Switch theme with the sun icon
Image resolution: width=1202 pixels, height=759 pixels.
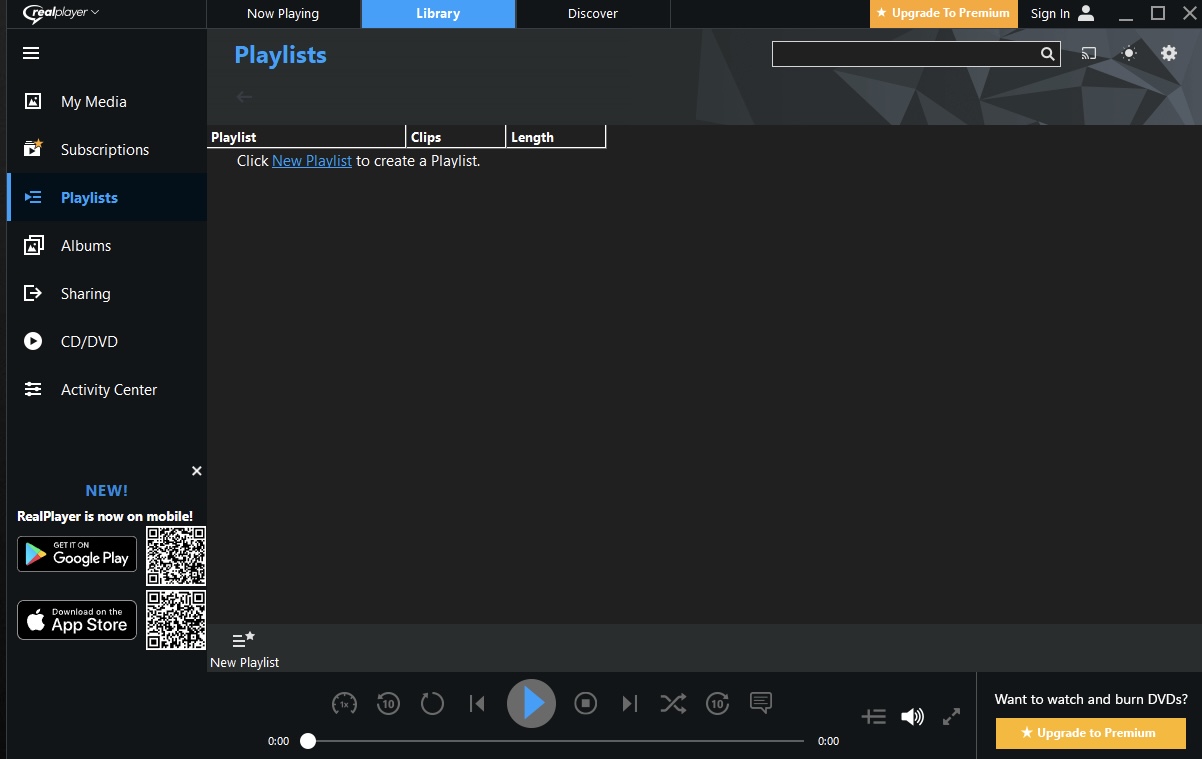tap(1128, 53)
